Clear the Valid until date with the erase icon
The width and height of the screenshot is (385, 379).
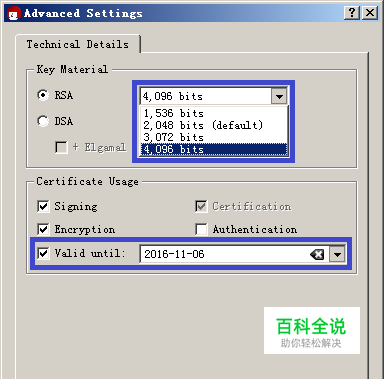317,255
